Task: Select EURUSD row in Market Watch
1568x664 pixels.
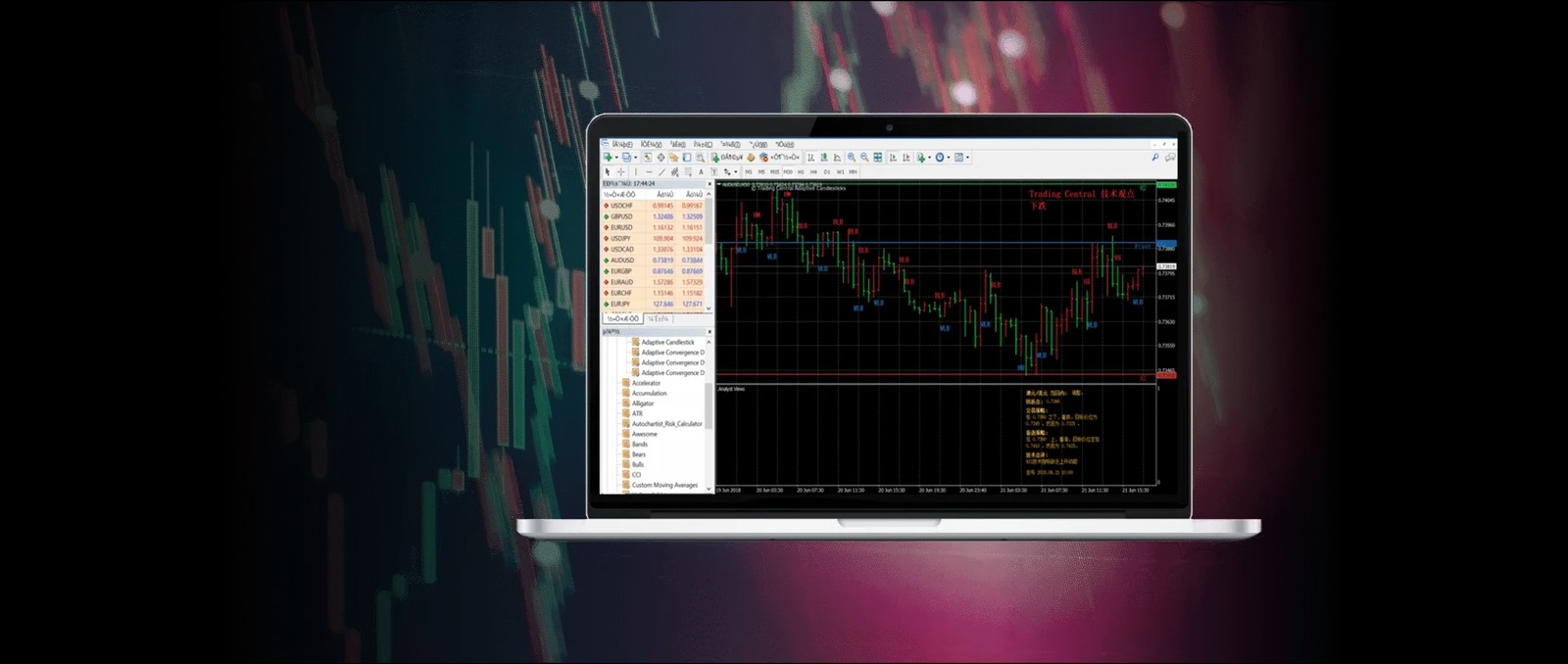Action: [621, 227]
